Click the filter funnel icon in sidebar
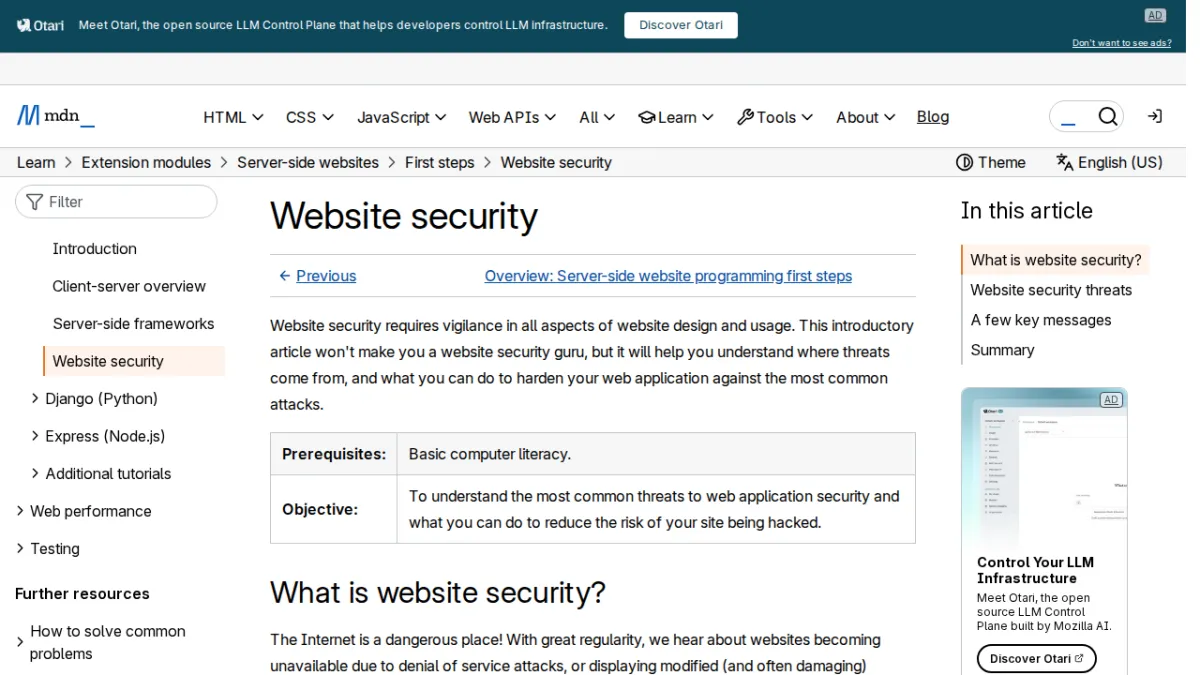Image resolution: width=1200 pixels, height=675 pixels. point(35,202)
